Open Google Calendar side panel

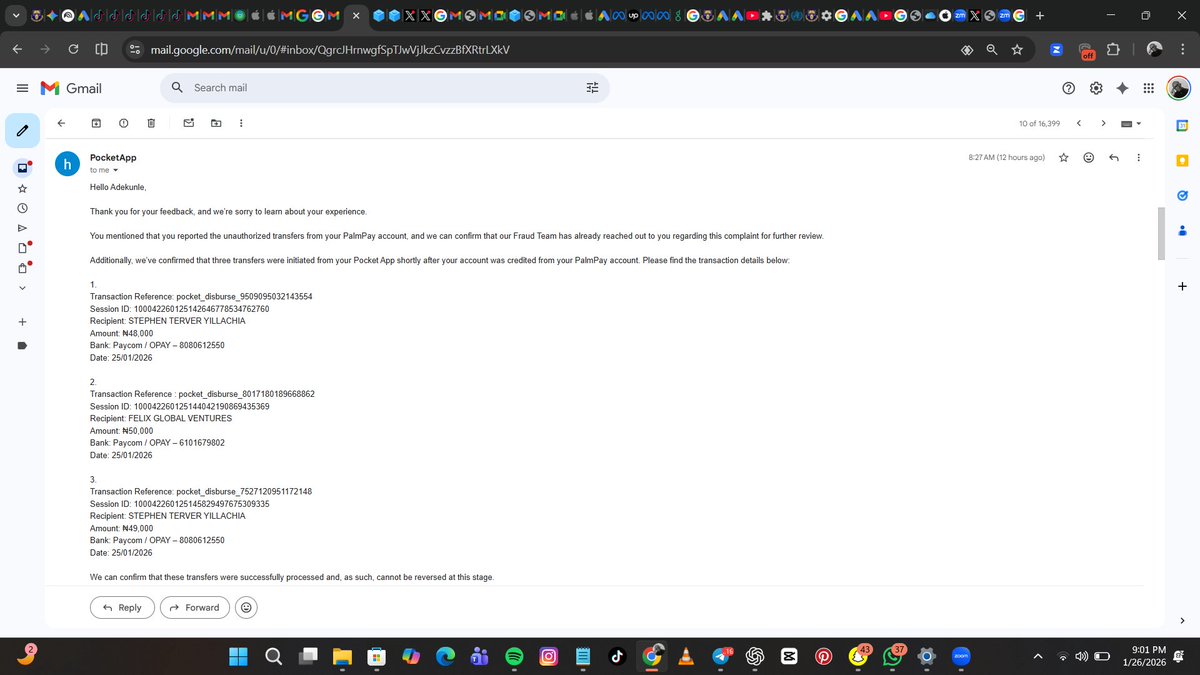1182,124
